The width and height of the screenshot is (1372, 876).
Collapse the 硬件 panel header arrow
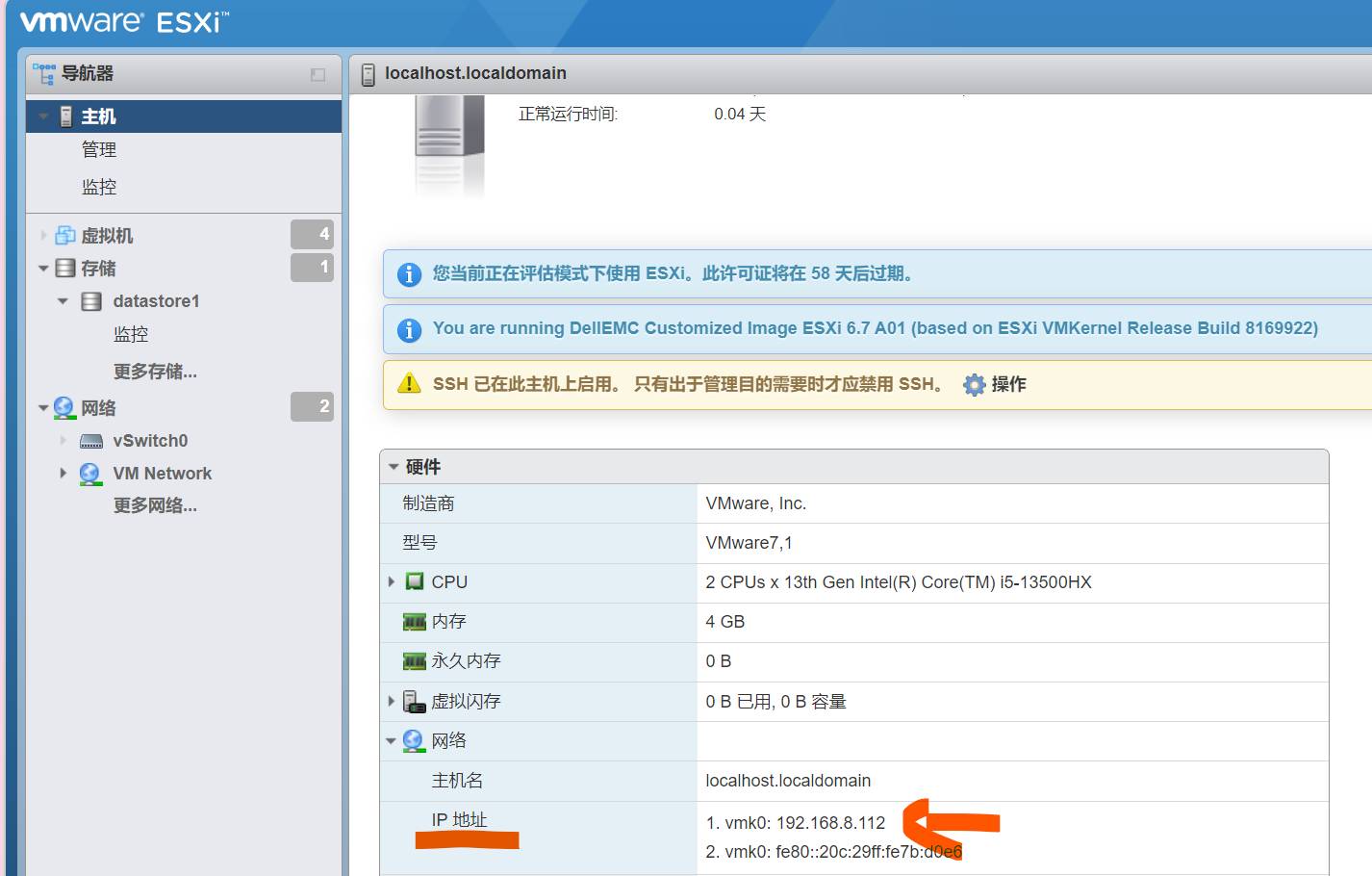click(394, 466)
